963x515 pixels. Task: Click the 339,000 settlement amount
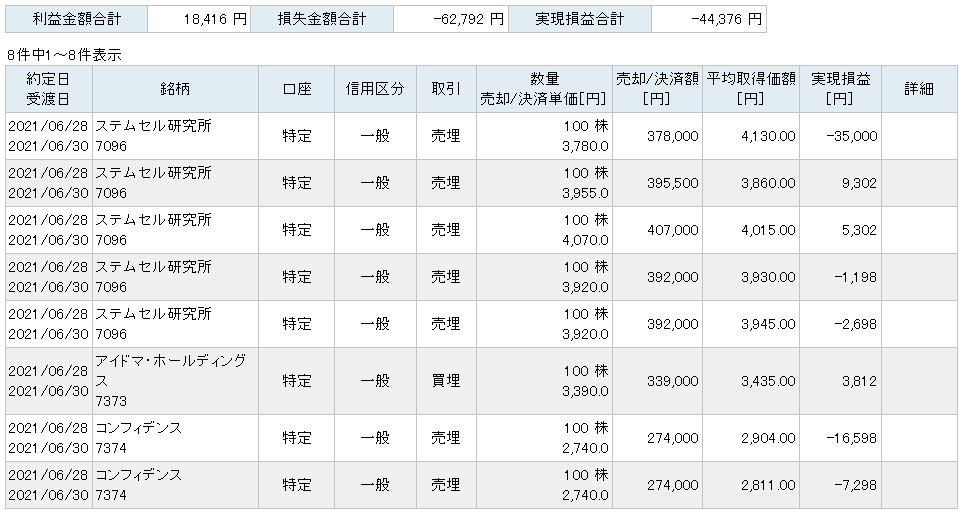(x=673, y=381)
